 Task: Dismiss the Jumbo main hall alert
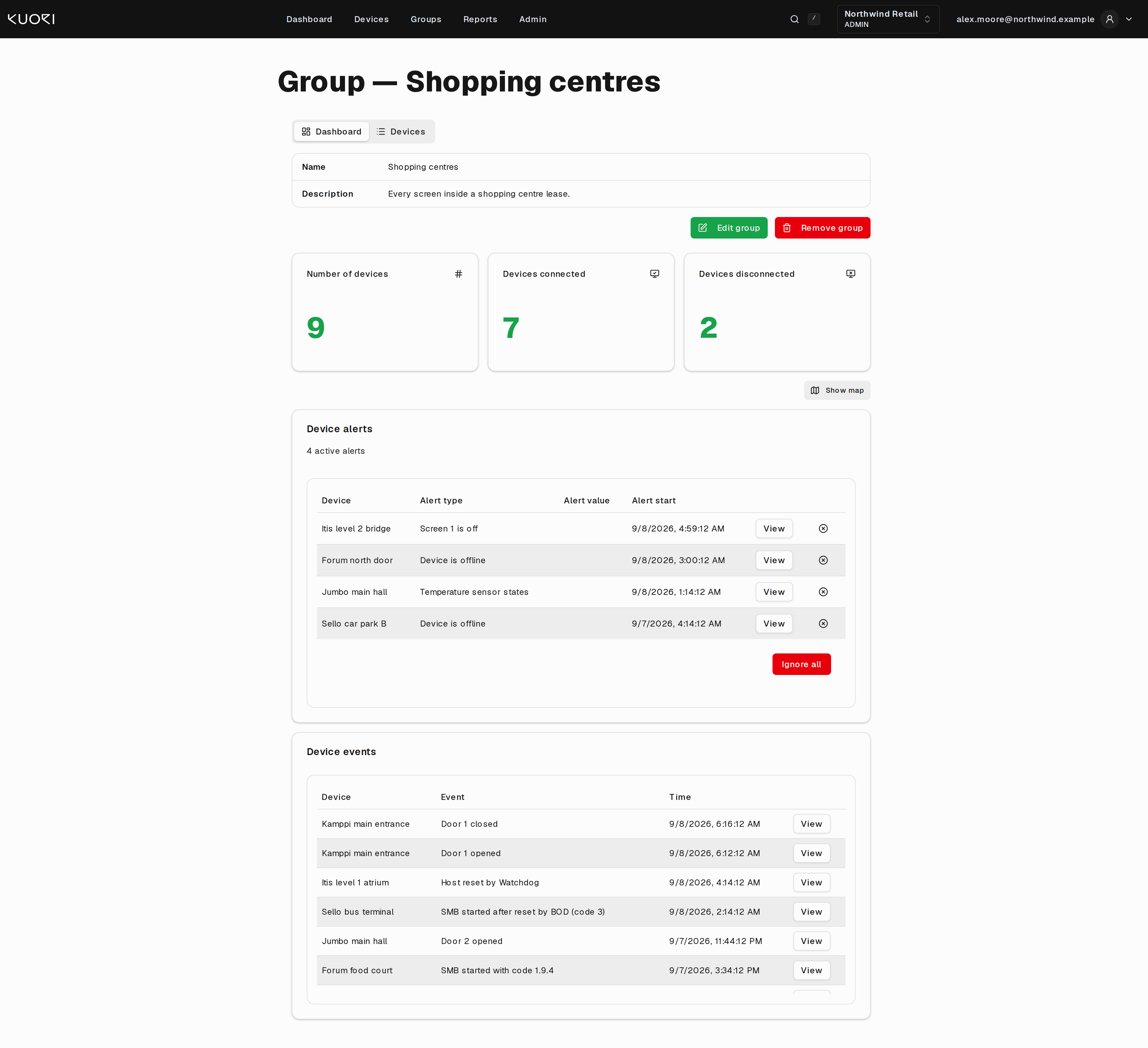tap(823, 592)
